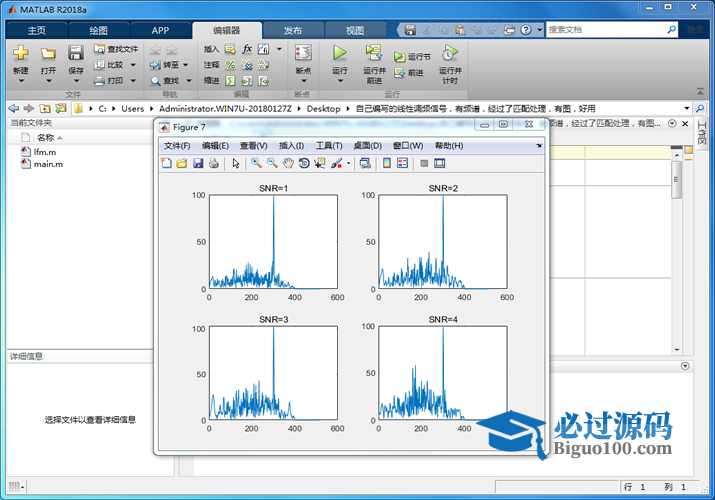This screenshot has width=715, height=500.
Task: Click the rotate 3D tool icon
Action: [303, 163]
